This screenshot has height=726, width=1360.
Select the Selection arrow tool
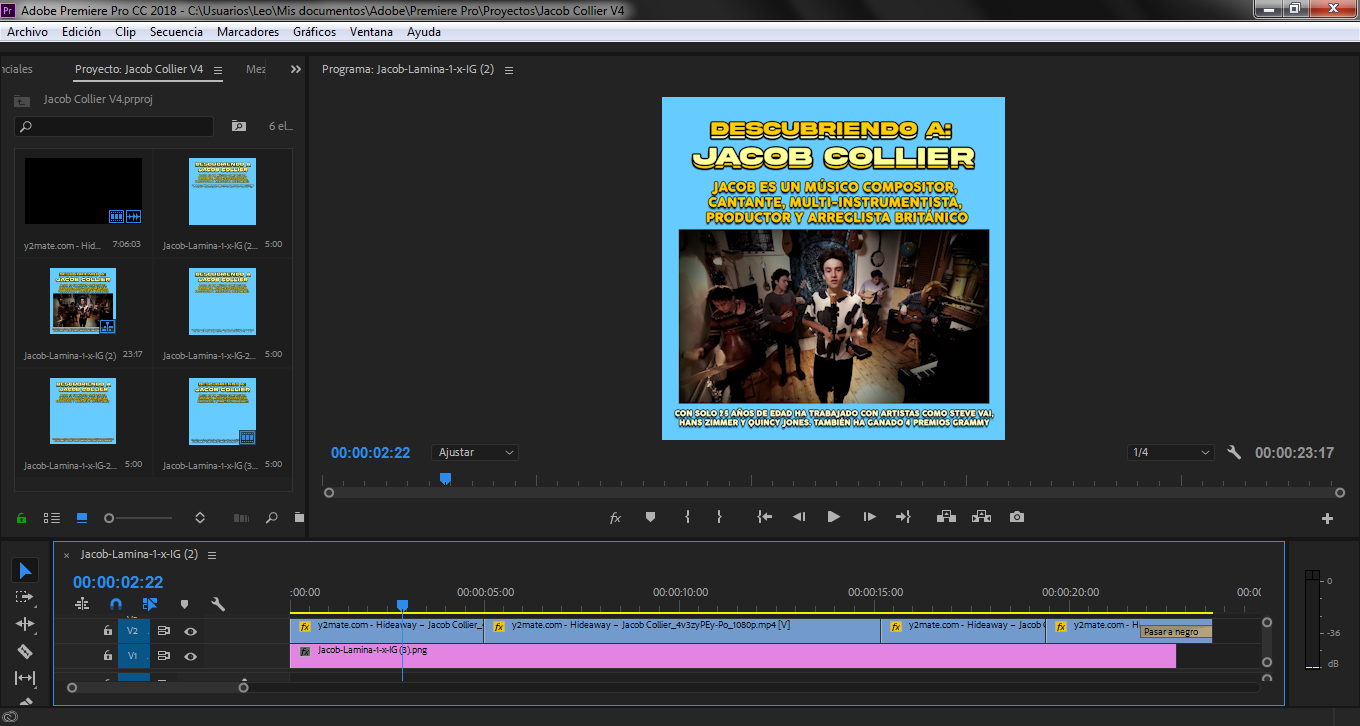click(x=25, y=571)
